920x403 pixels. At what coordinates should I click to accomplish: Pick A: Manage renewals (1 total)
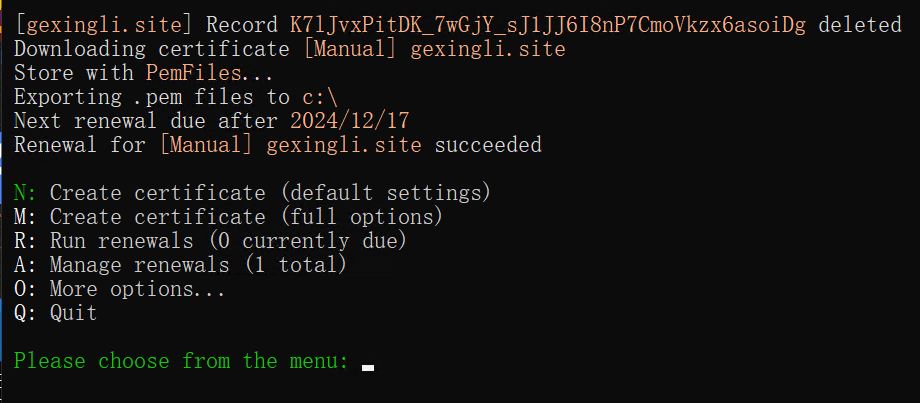coord(180,265)
